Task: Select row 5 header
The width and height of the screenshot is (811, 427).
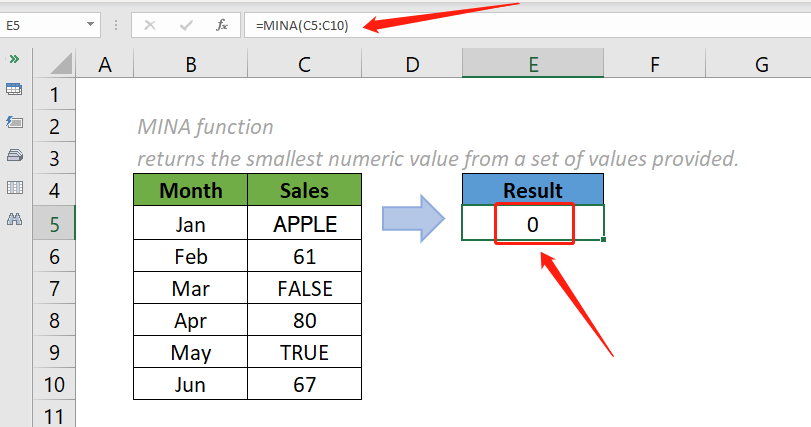Action: point(54,224)
